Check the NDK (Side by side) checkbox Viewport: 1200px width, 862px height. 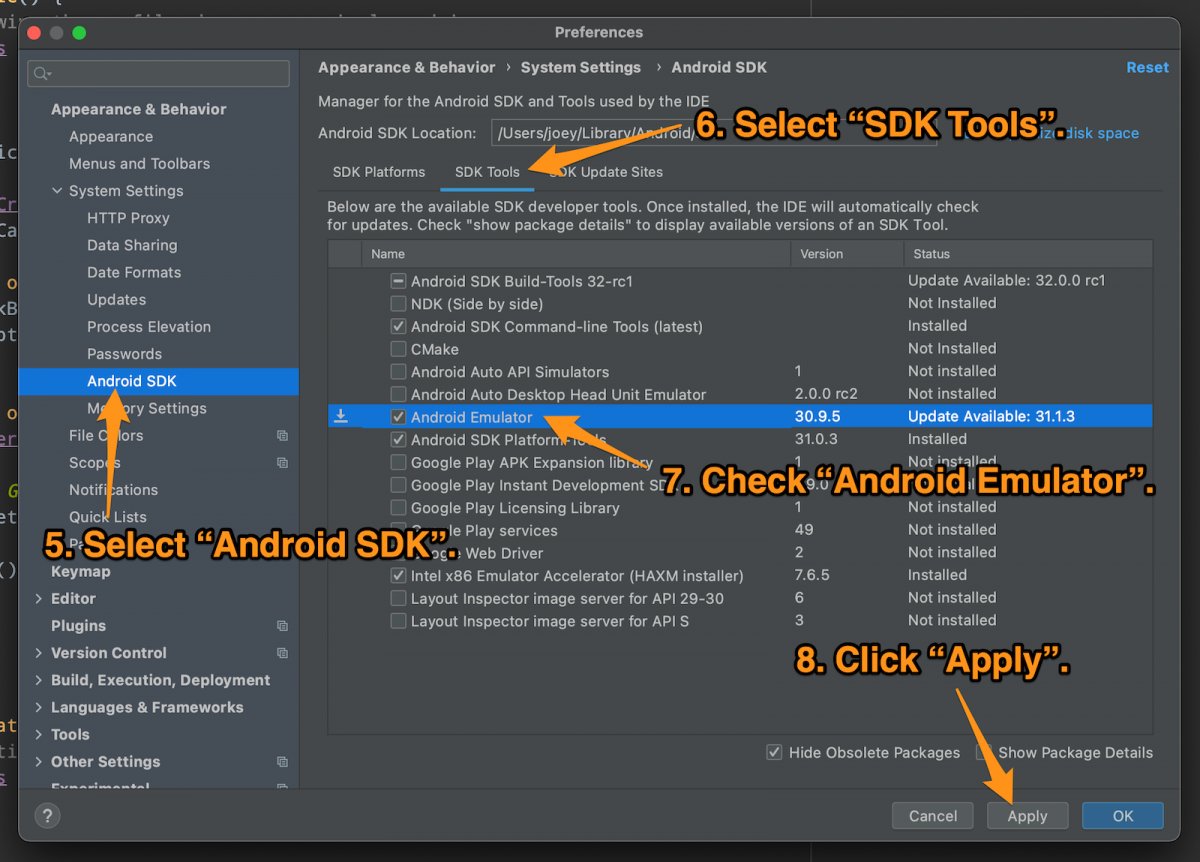pyautogui.click(x=398, y=304)
